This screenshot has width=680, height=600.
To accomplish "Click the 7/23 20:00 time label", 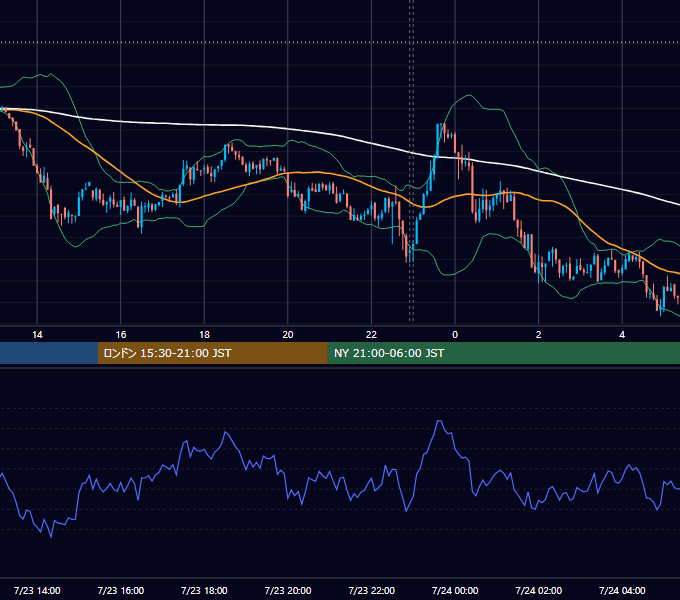I will 288,590.
